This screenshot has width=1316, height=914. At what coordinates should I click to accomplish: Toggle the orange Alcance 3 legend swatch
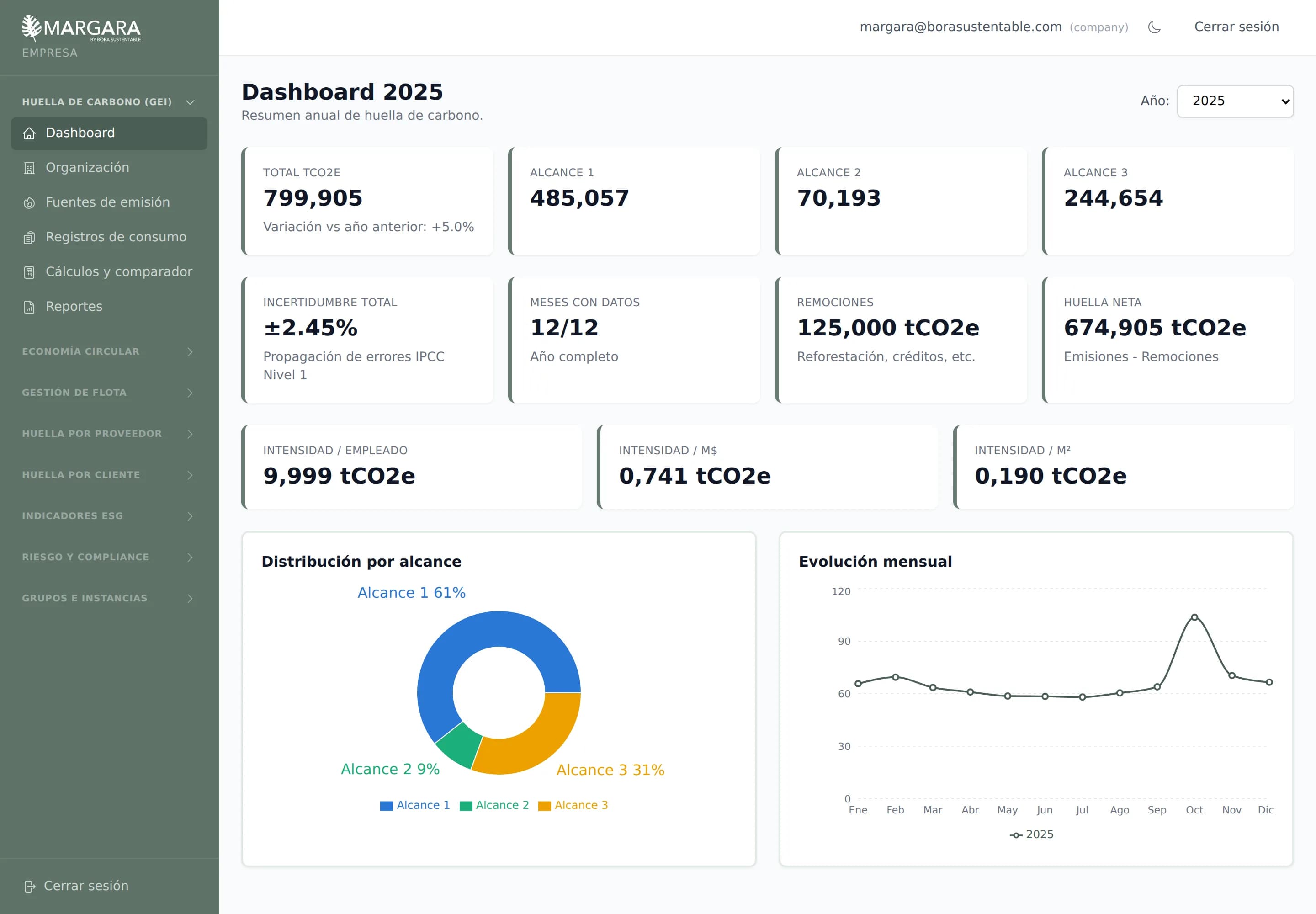[x=545, y=806]
